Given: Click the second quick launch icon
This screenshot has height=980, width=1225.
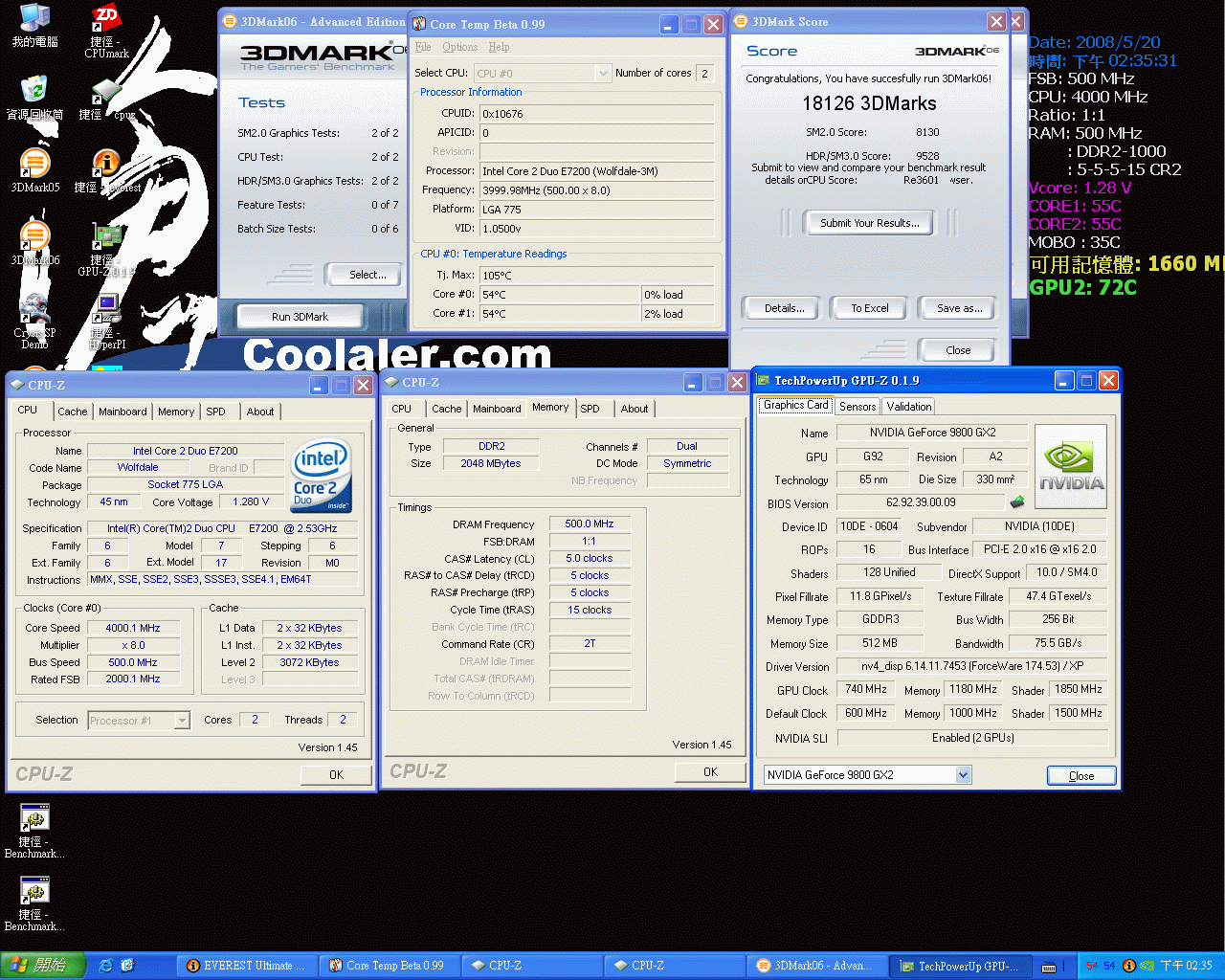Looking at the screenshot, I should point(127,966).
